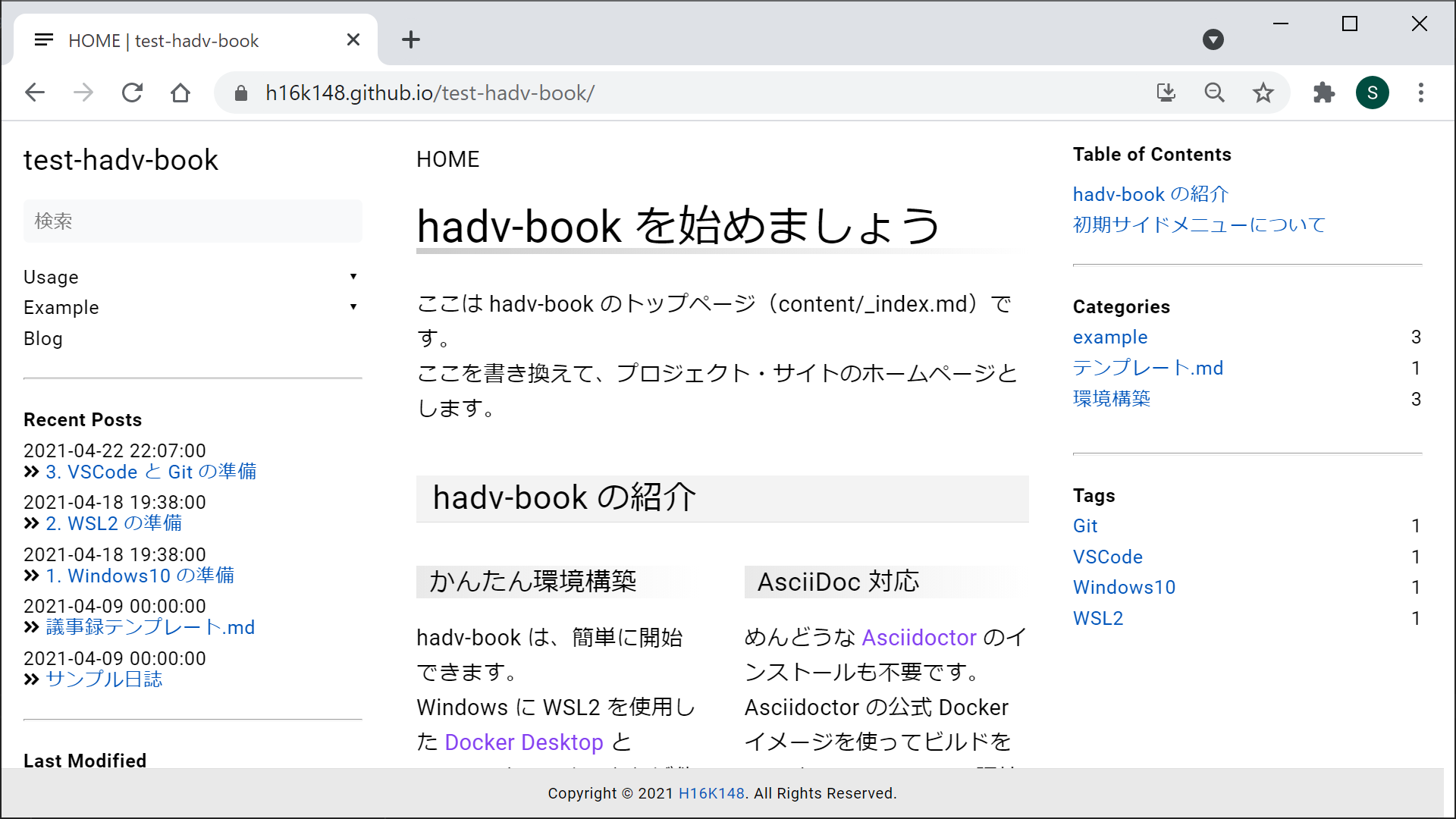Open the Git tag

tap(1085, 526)
